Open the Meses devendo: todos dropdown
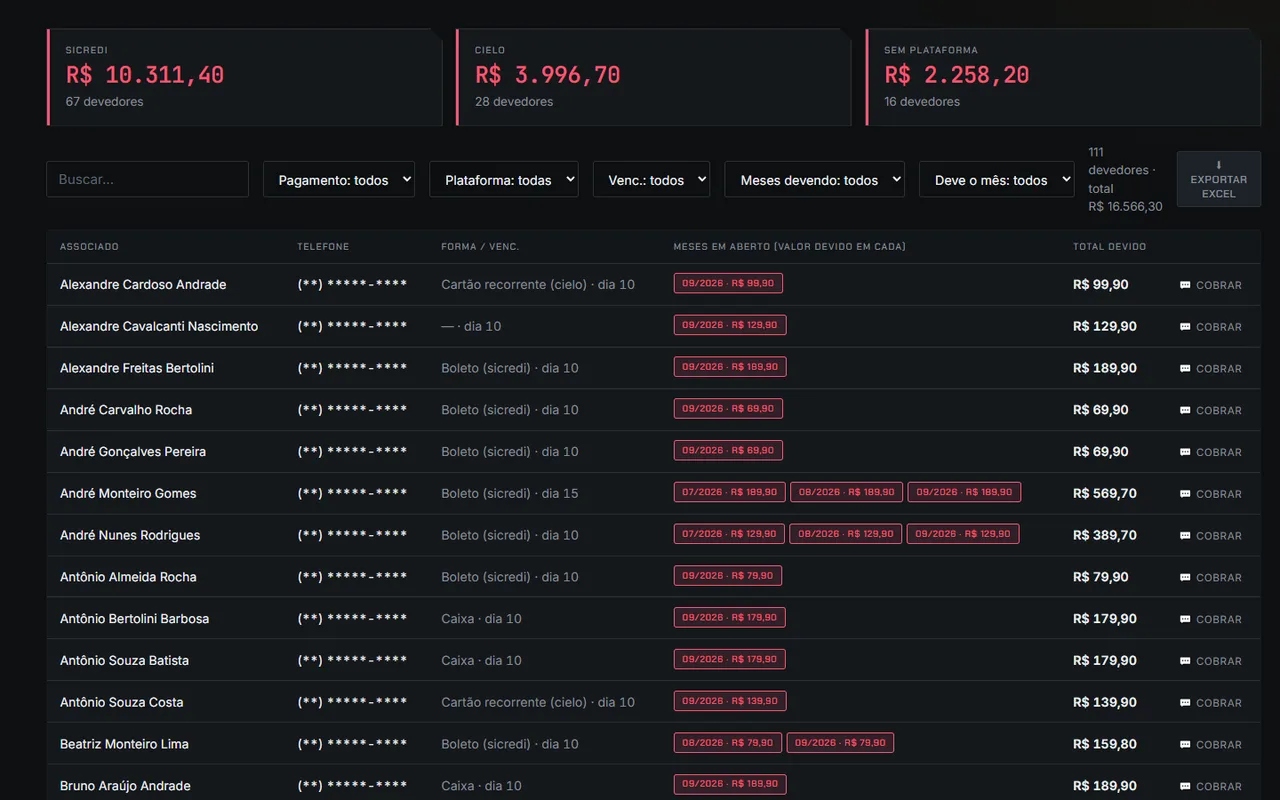This screenshot has width=1280, height=800. pos(814,180)
